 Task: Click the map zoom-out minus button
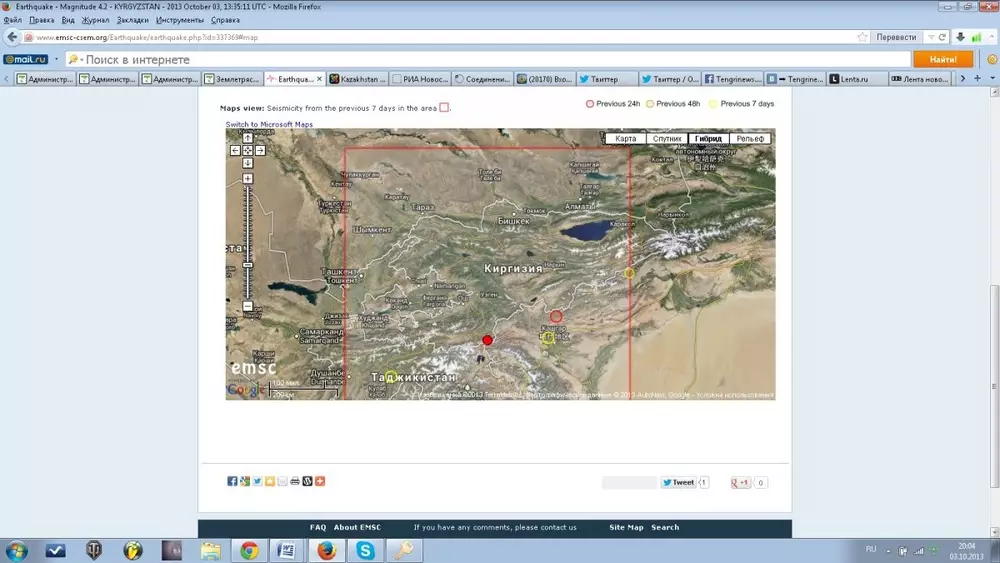[248, 306]
